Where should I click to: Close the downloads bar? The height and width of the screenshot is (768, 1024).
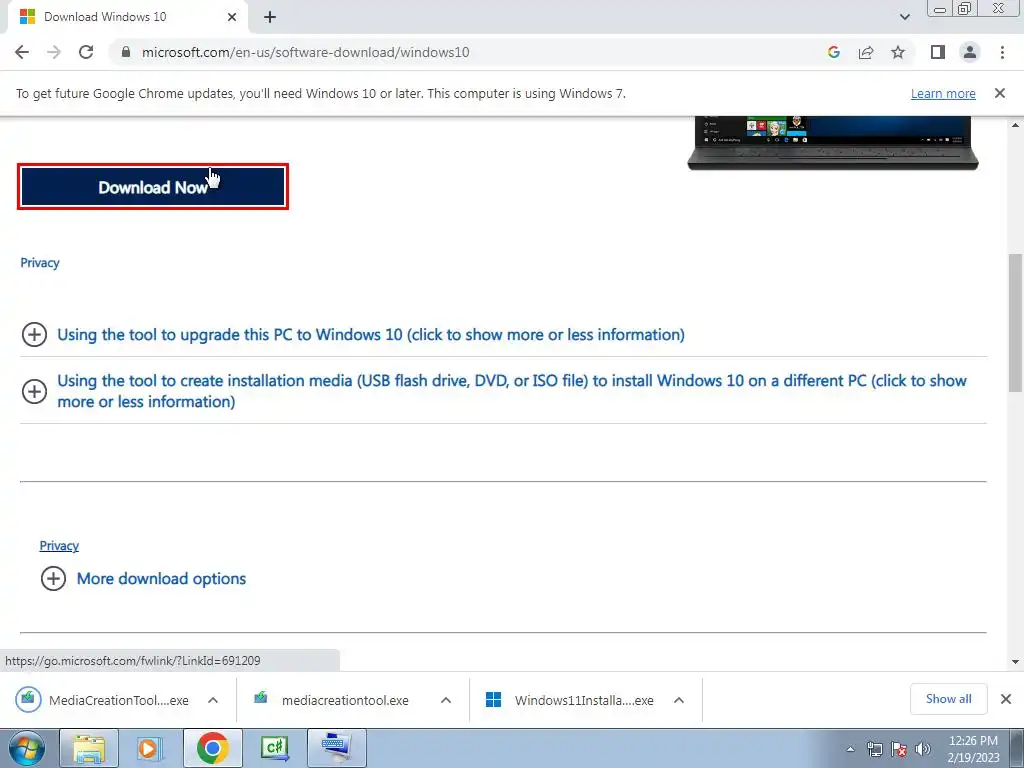coord(1006,699)
